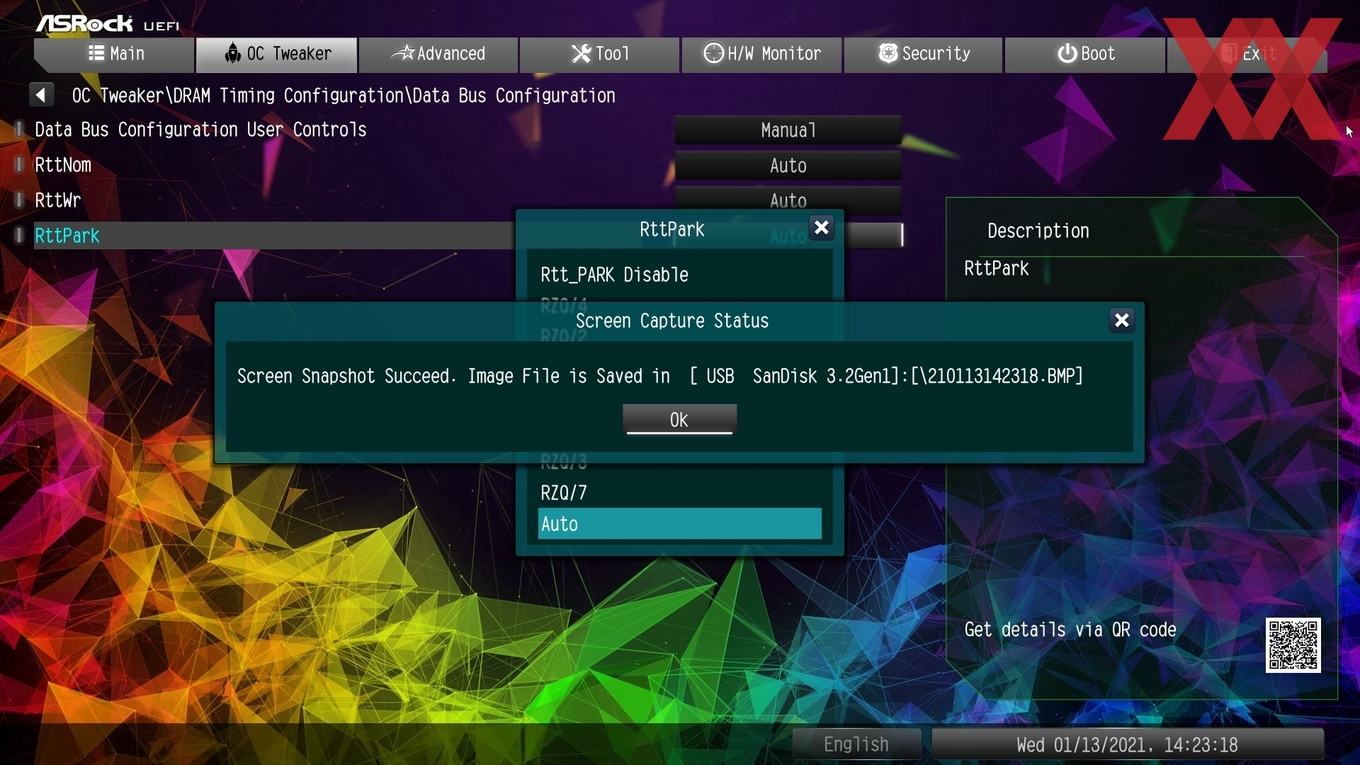Click the ASRock UEFI logo
This screenshot has height=765, width=1360.
pos(108,22)
